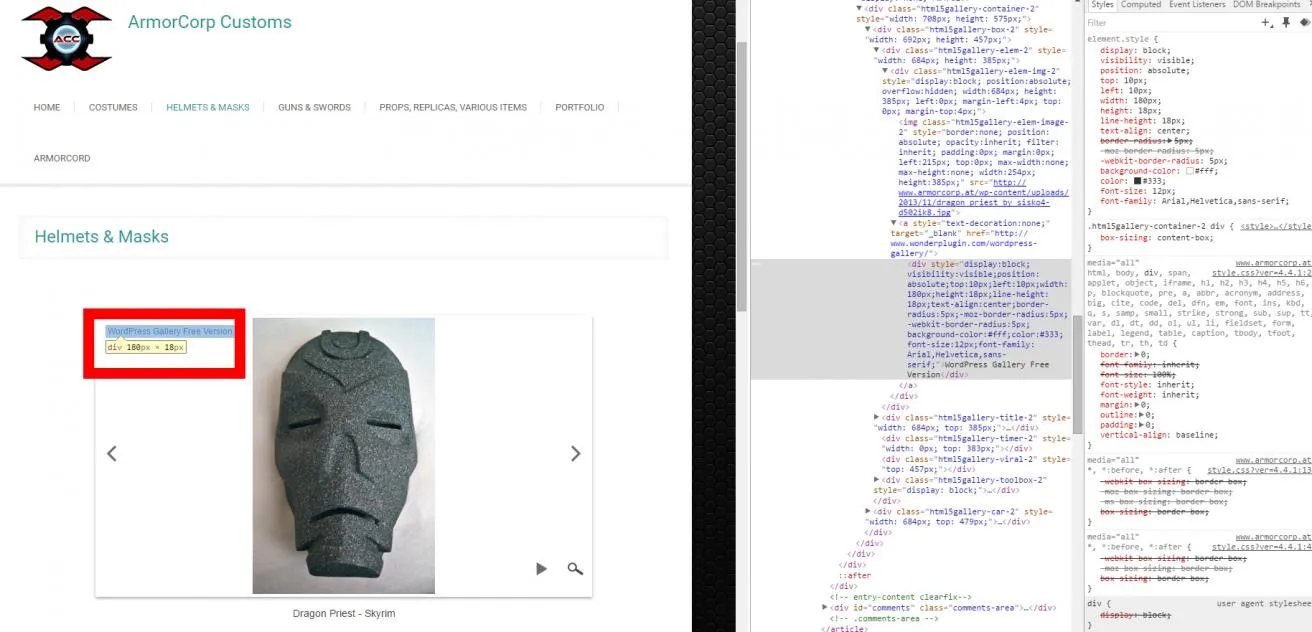The image size is (1312, 632).
Task: Open the Event Listeners tab
Action: [1197, 5]
